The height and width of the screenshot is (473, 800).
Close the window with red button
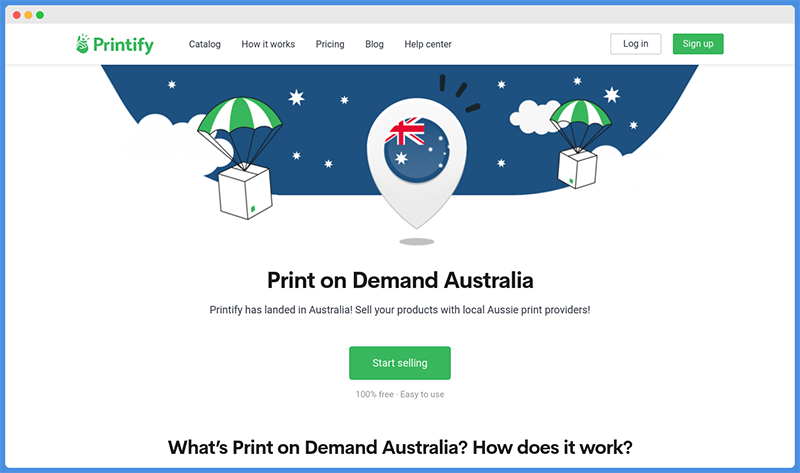(x=16, y=15)
